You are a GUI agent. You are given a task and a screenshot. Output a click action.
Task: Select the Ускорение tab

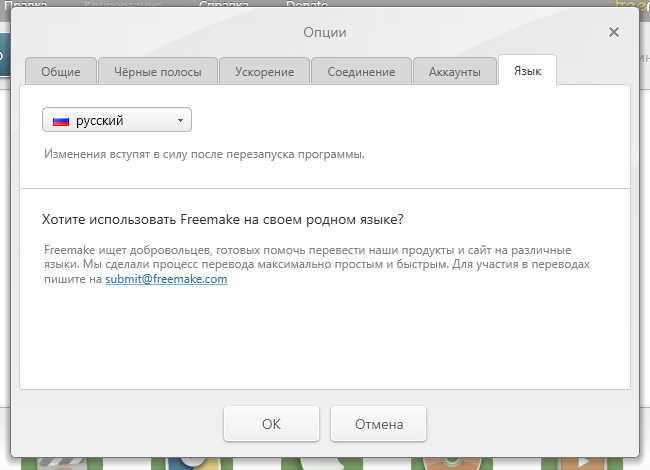point(264,71)
